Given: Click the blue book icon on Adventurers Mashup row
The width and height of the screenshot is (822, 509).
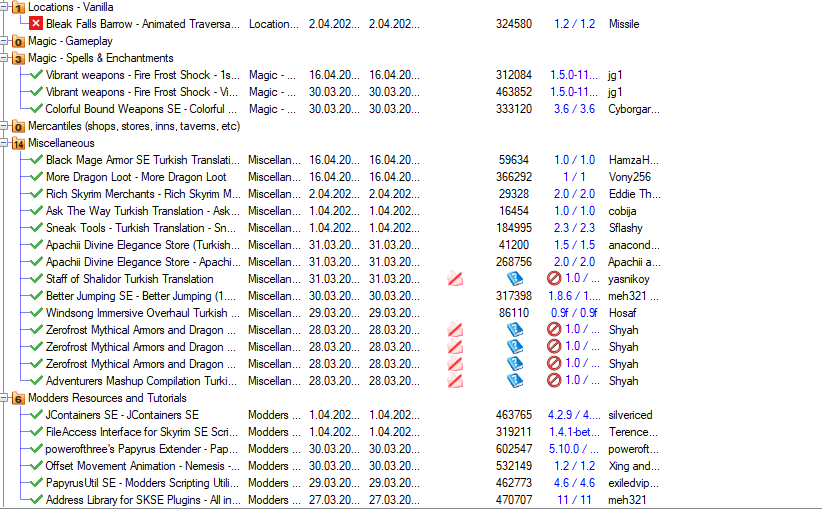Looking at the screenshot, I should coord(515,381).
